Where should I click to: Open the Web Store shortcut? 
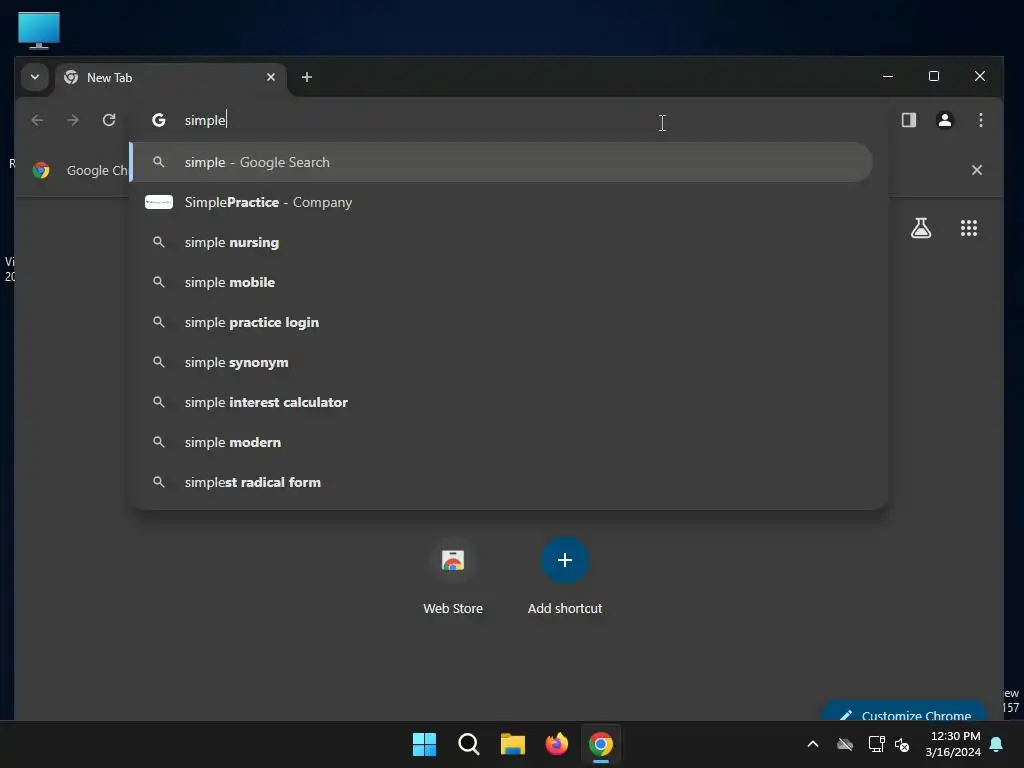(x=453, y=577)
